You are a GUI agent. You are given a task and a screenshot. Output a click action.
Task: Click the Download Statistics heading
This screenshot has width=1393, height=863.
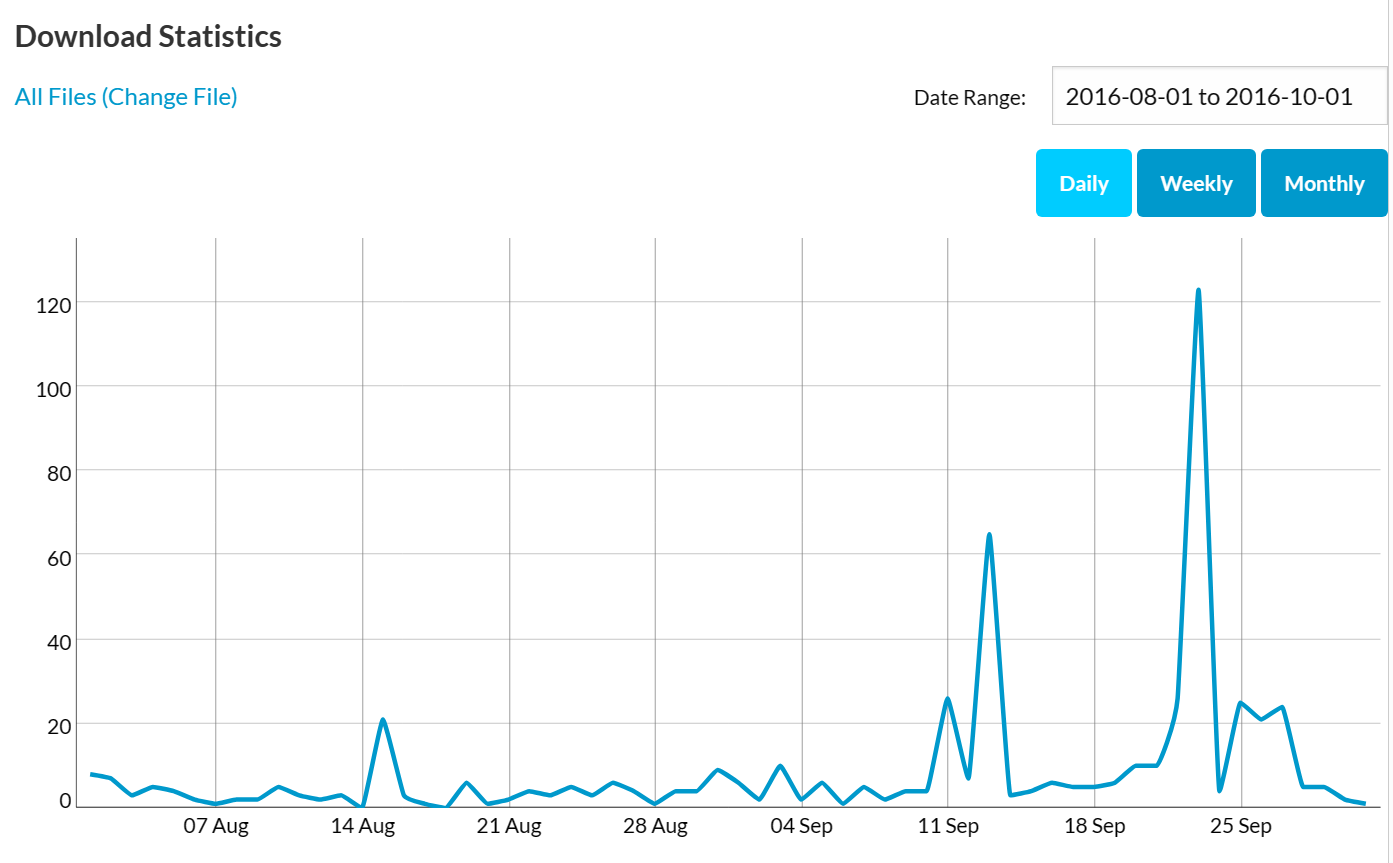pos(148,37)
